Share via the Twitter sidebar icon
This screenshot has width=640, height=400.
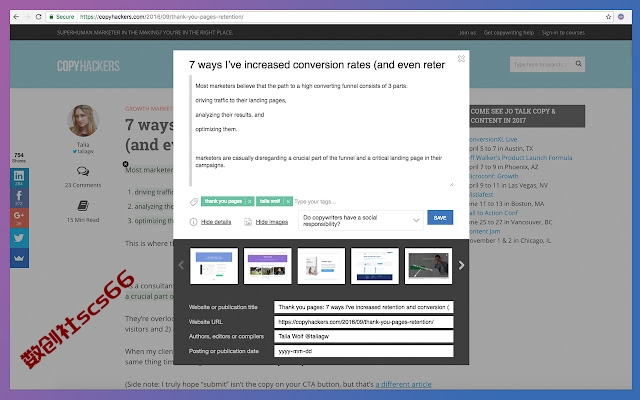pyautogui.click(x=19, y=238)
